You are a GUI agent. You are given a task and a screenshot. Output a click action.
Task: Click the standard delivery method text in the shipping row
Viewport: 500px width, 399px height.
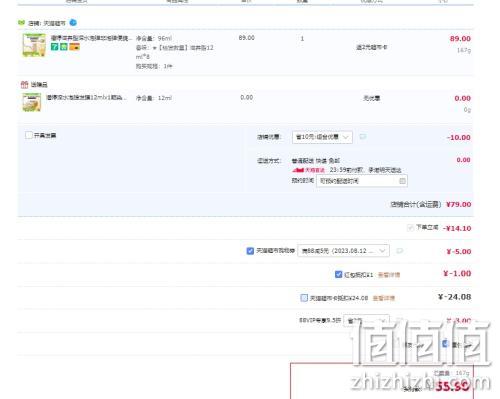tap(316, 161)
